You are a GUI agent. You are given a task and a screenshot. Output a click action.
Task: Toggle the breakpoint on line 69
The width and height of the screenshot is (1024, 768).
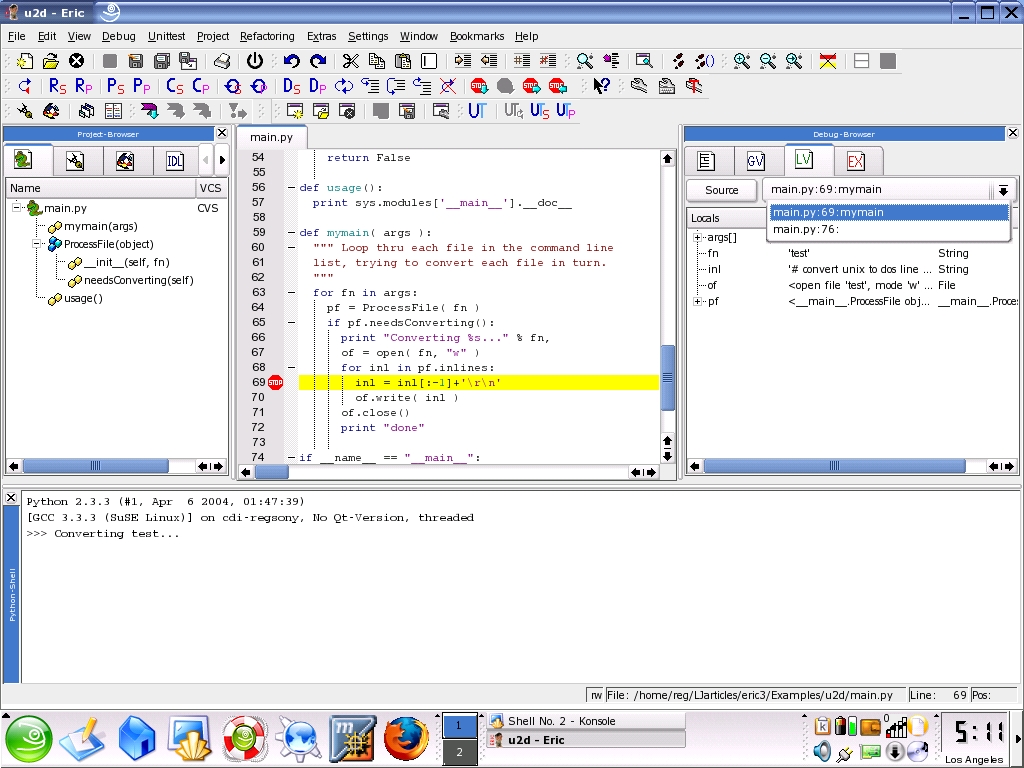(x=276, y=382)
